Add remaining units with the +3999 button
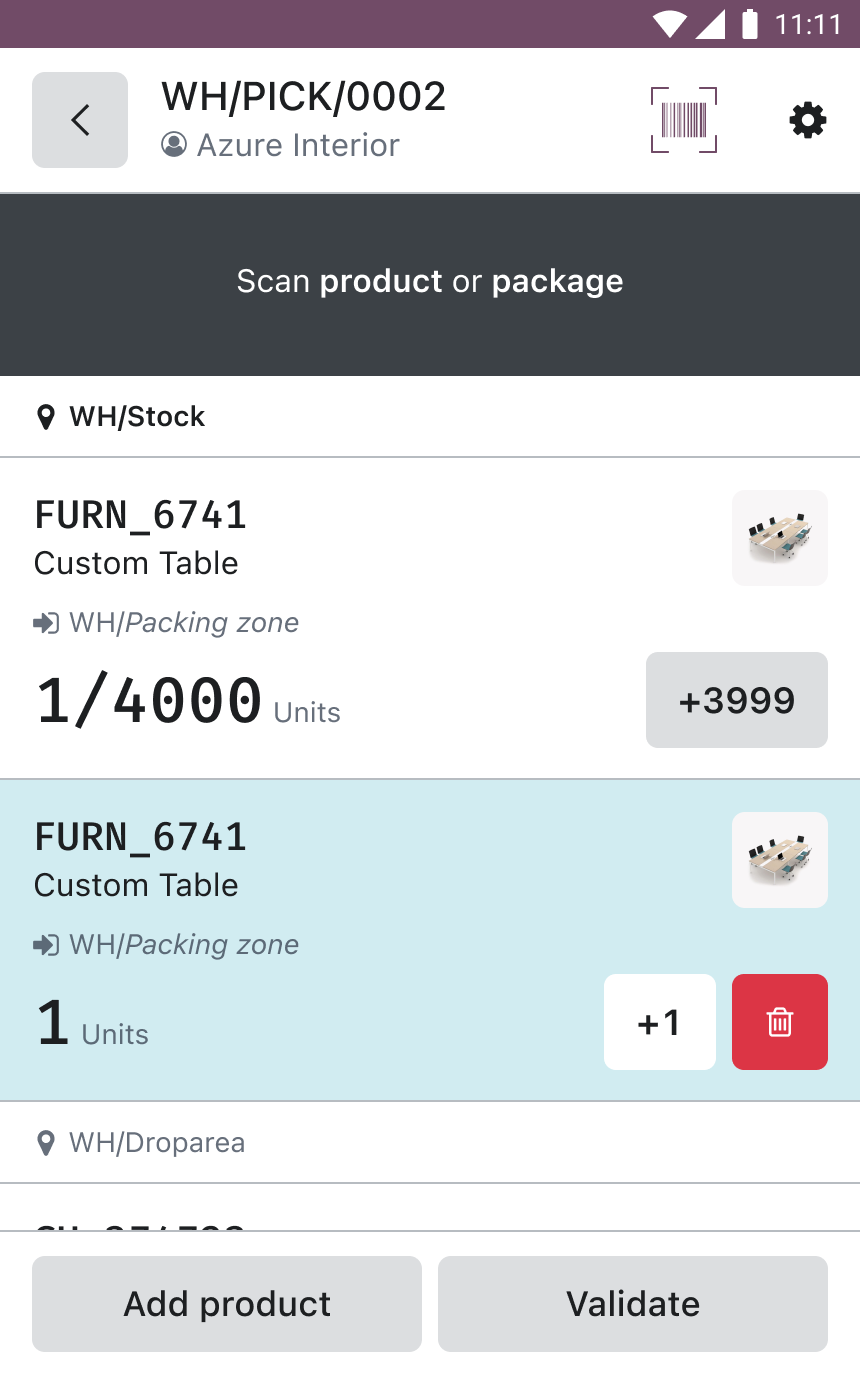This screenshot has width=860, height=1376. 736,700
